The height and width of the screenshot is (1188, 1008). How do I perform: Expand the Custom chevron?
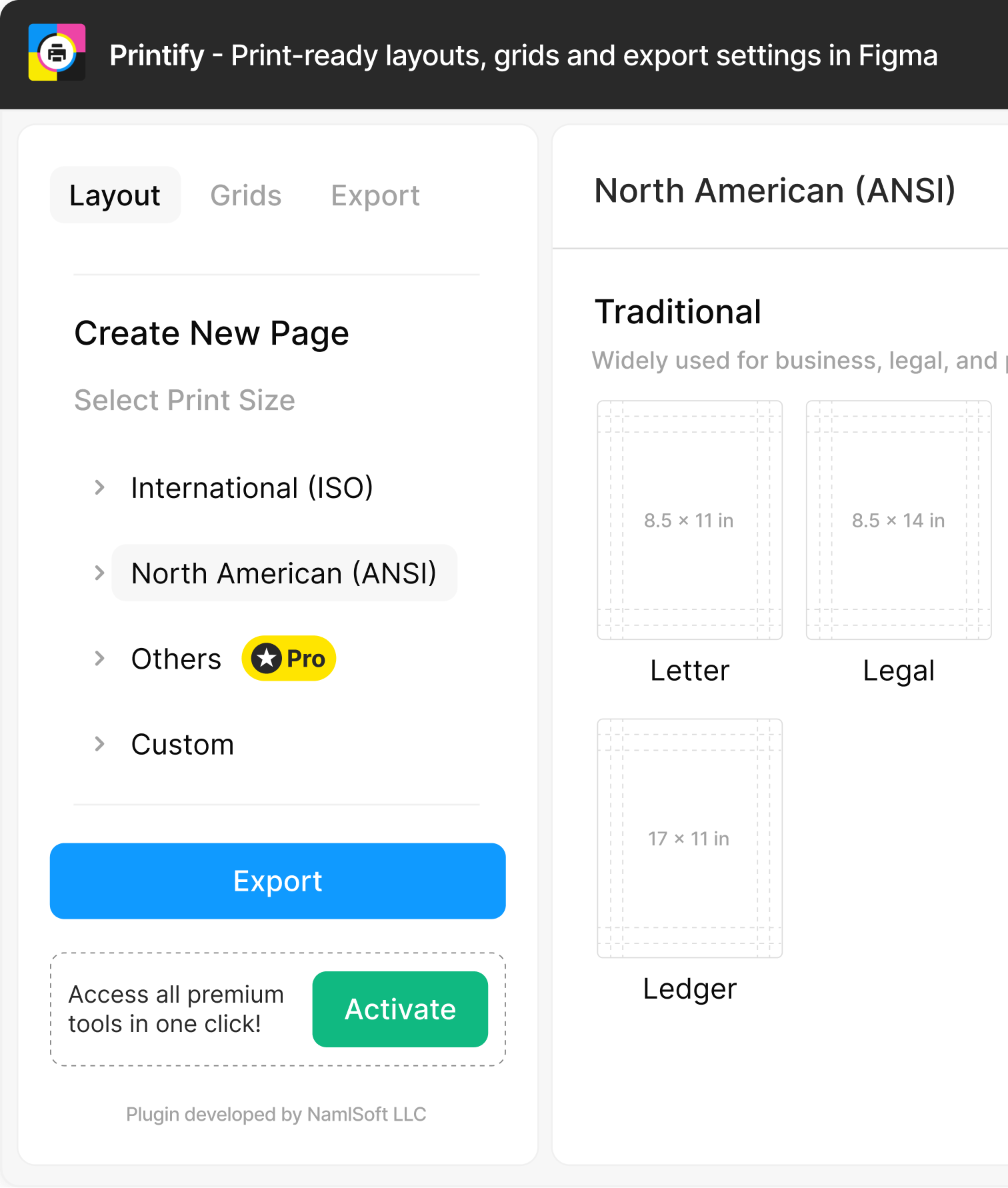click(x=100, y=743)
